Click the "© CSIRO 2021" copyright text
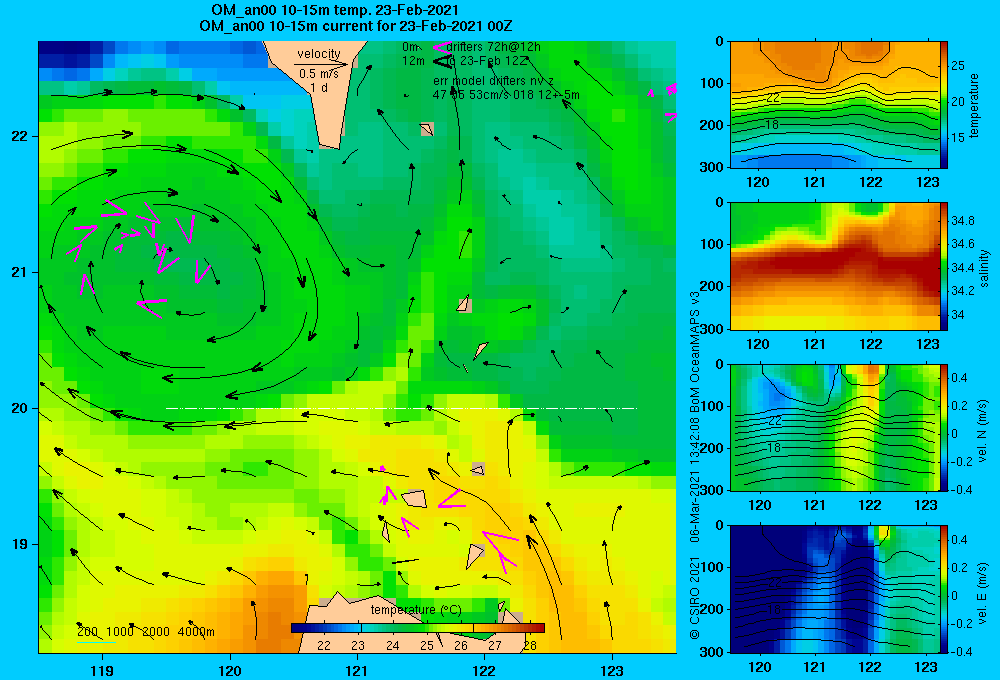 click(x=695, y=598)
